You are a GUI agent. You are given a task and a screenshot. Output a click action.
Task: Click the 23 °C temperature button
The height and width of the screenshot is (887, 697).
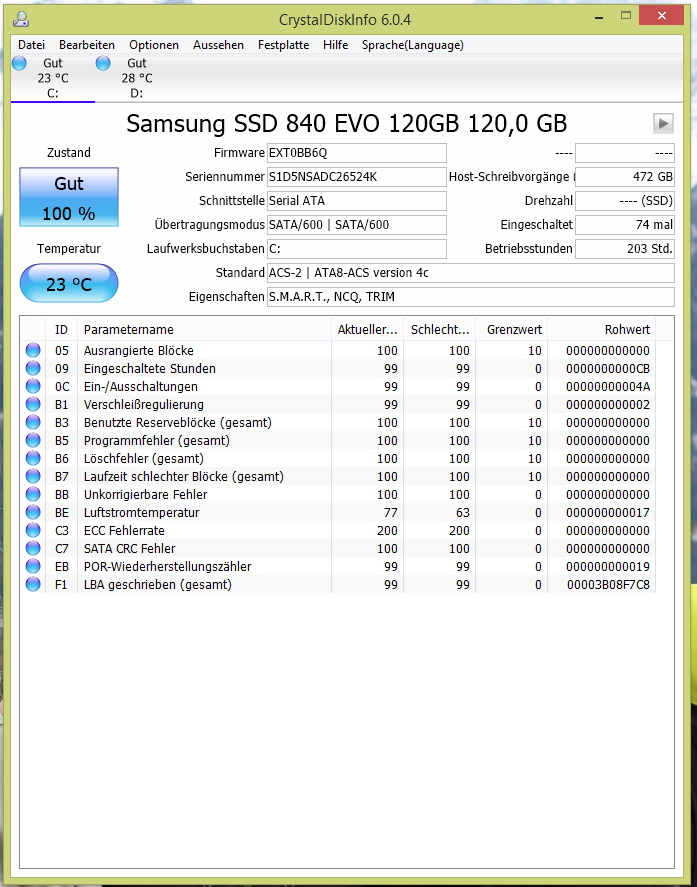click(x=69, y=283)
